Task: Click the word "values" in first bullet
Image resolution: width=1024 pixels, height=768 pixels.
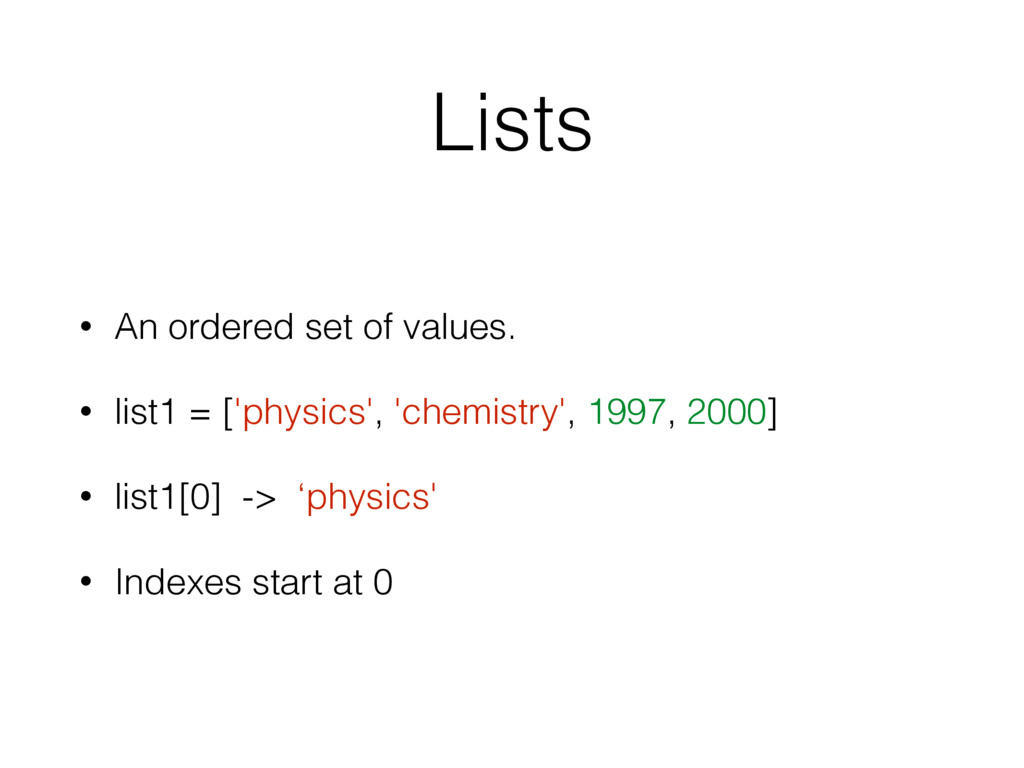Action: coord(465,326)
